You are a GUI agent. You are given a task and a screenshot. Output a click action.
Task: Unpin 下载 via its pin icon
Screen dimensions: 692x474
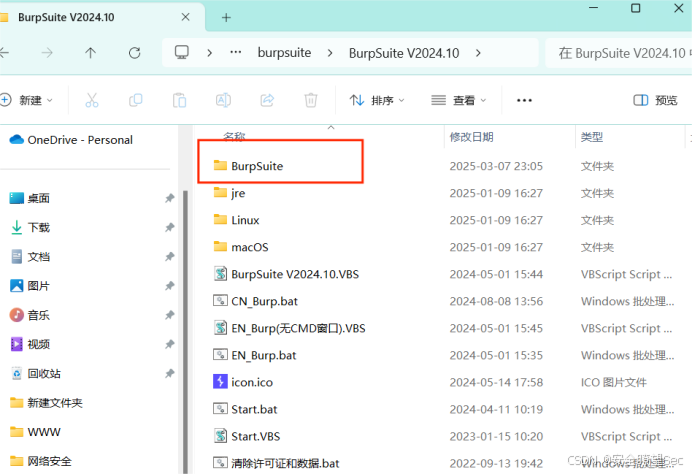169,227
